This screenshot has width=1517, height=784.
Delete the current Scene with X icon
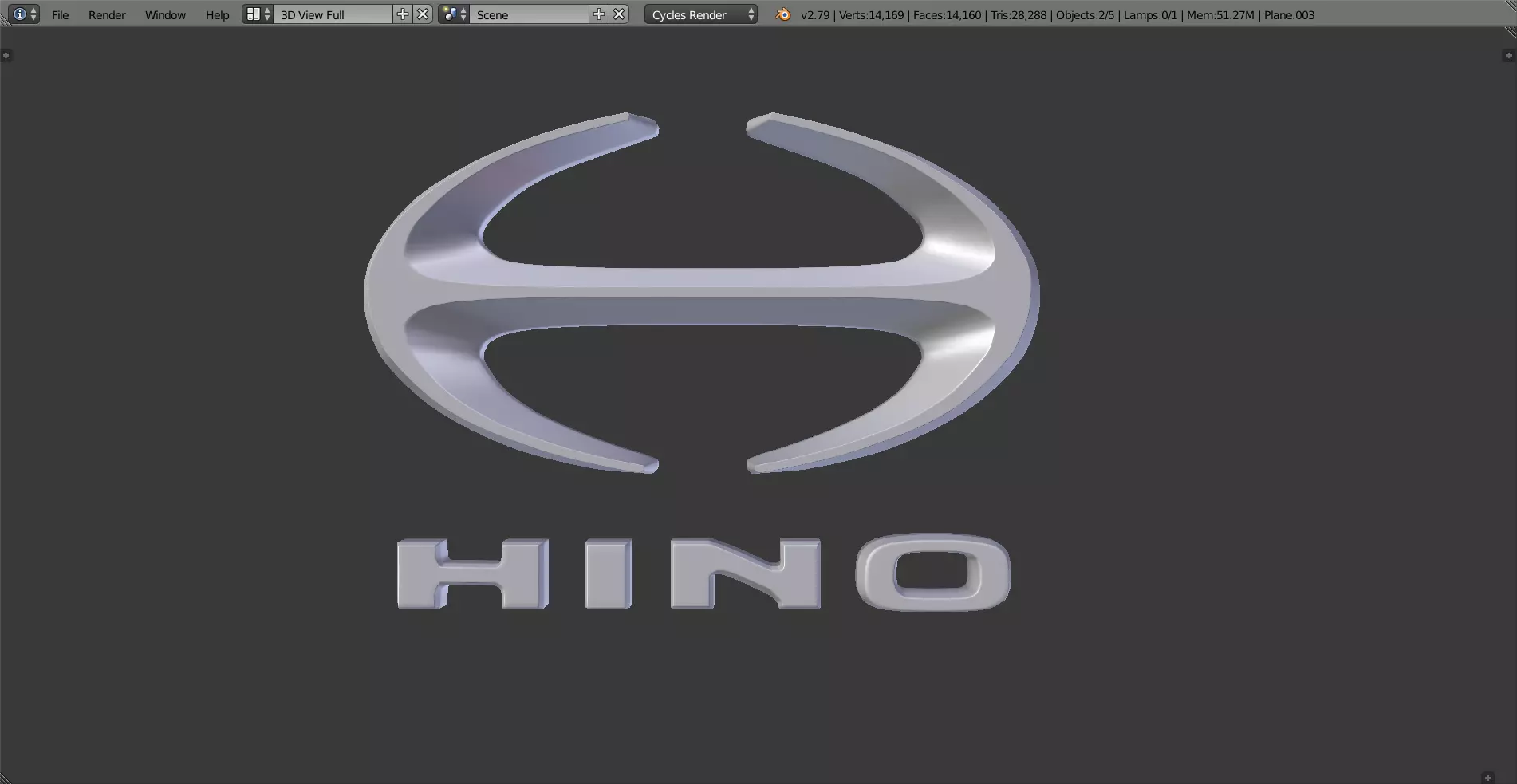pyautogui.click(x=620, y=14)
